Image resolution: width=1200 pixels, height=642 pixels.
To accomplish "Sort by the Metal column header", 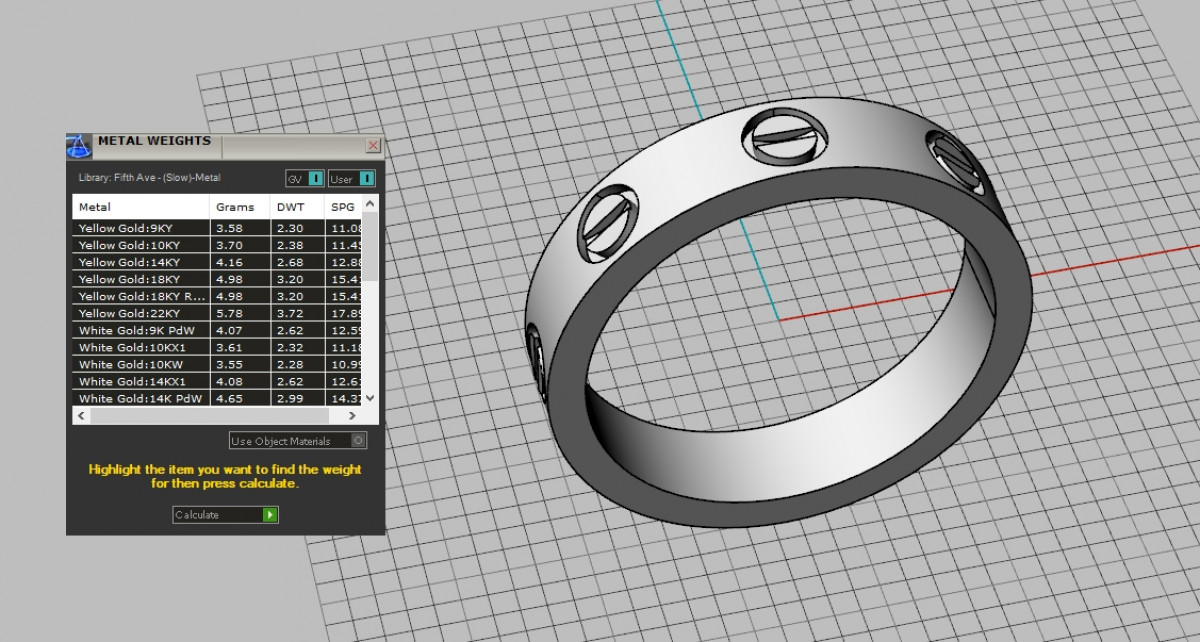I will (140, 207).
